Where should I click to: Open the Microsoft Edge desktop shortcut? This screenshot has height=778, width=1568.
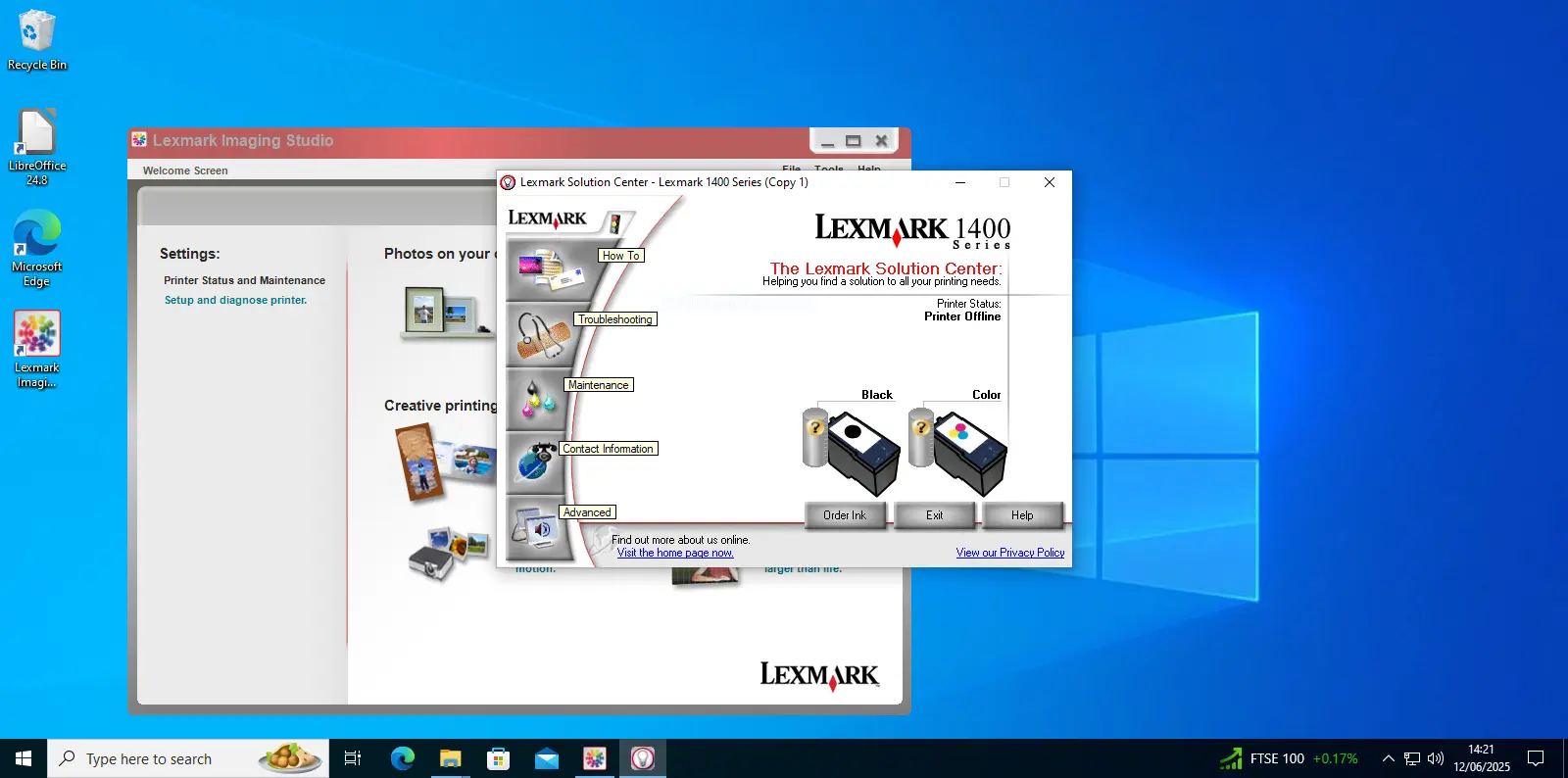(x=37, y=249)
